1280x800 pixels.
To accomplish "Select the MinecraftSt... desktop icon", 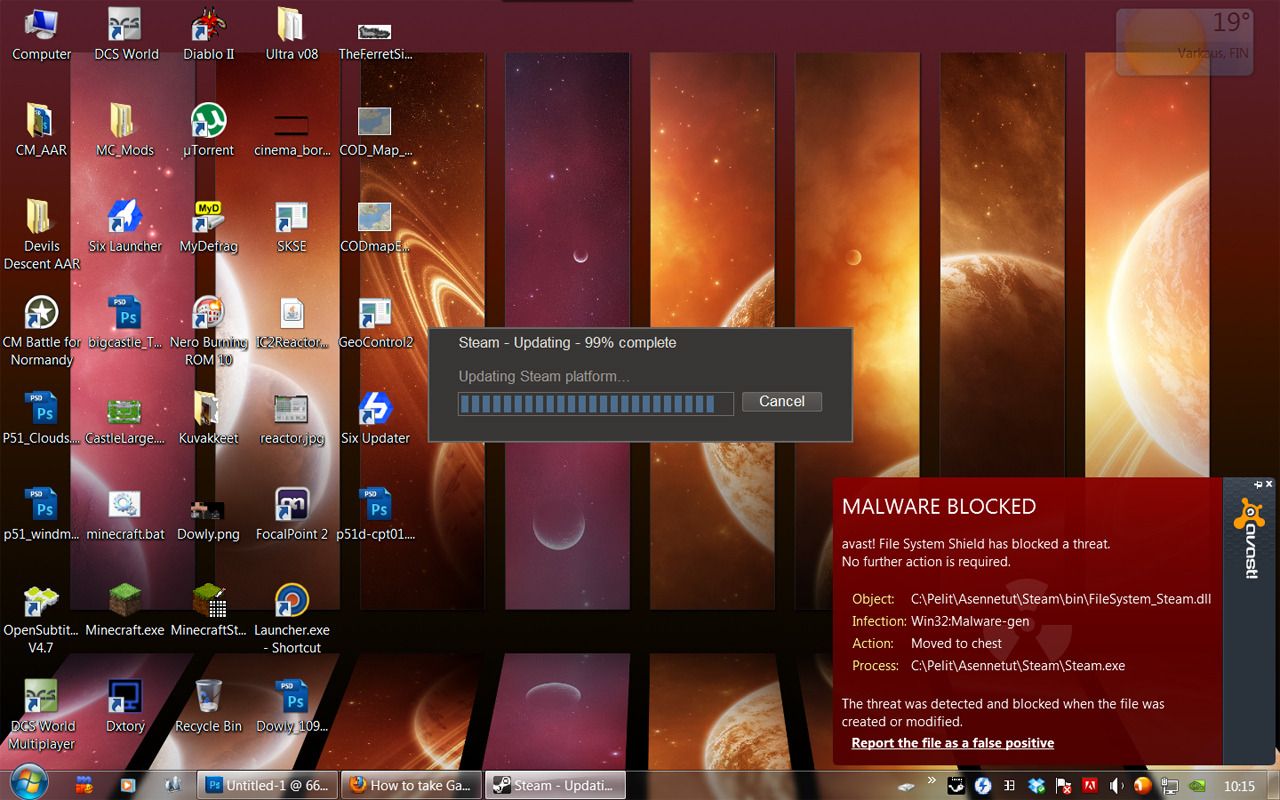I will point(208,610).
